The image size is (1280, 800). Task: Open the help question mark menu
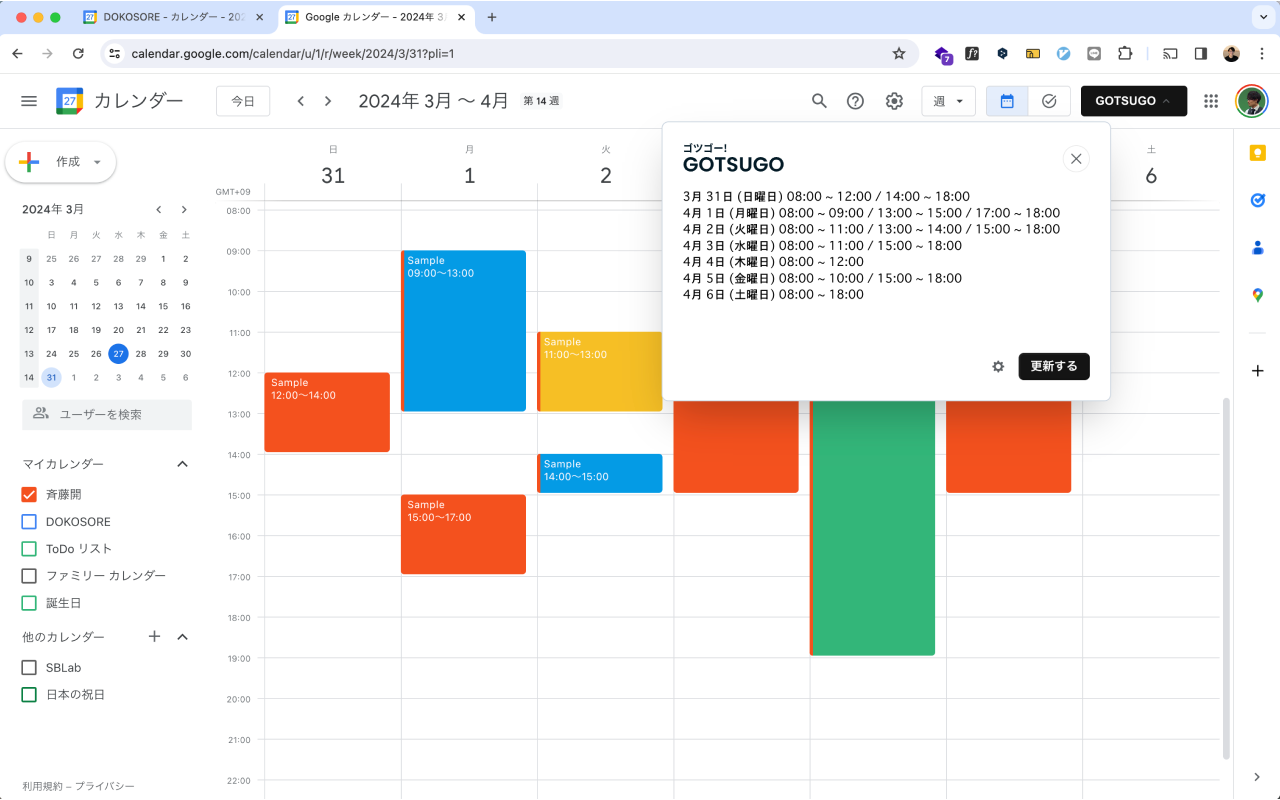[855, 101]
